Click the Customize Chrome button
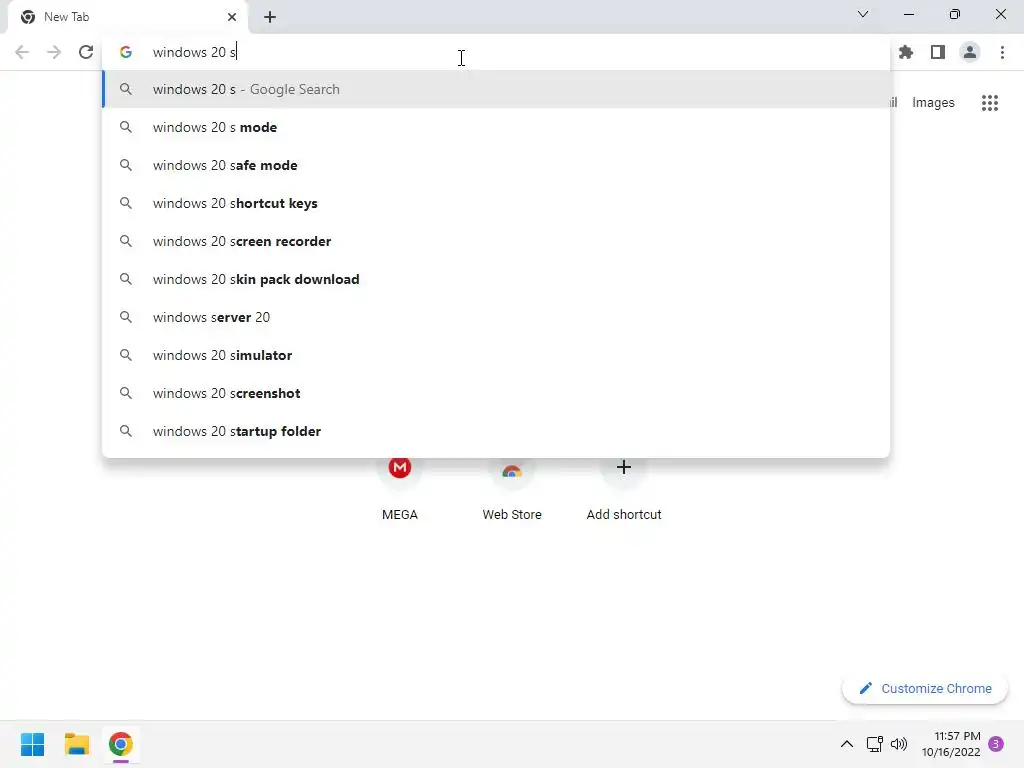 (925, 688)
